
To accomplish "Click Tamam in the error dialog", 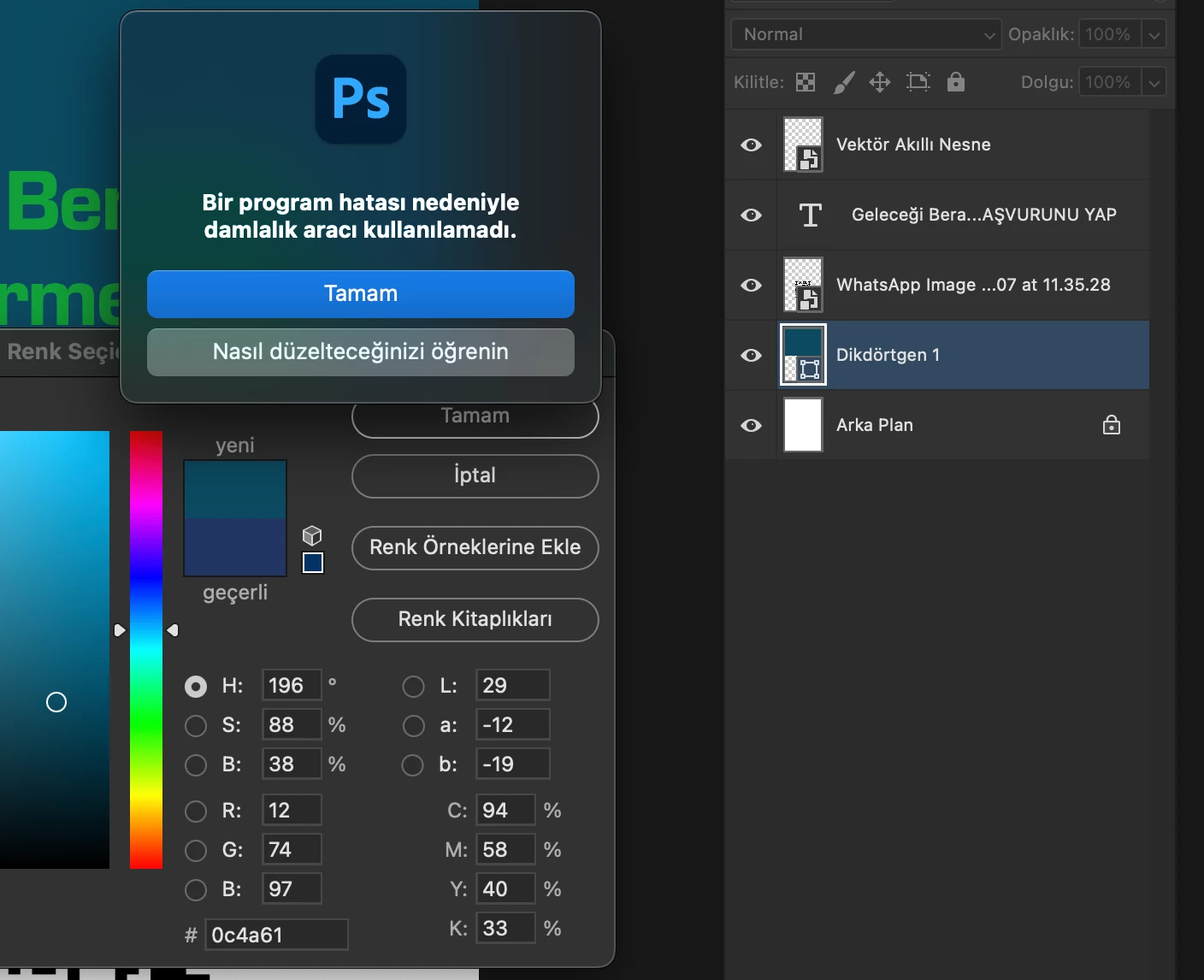I will coord(361,294).
